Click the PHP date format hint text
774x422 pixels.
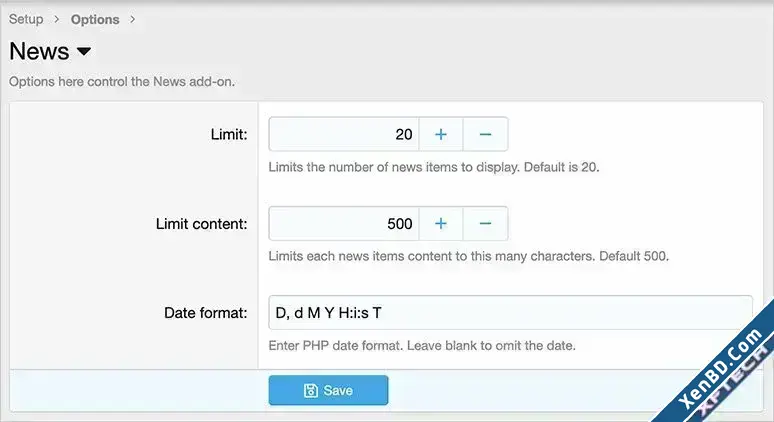(x=422, y=345)
